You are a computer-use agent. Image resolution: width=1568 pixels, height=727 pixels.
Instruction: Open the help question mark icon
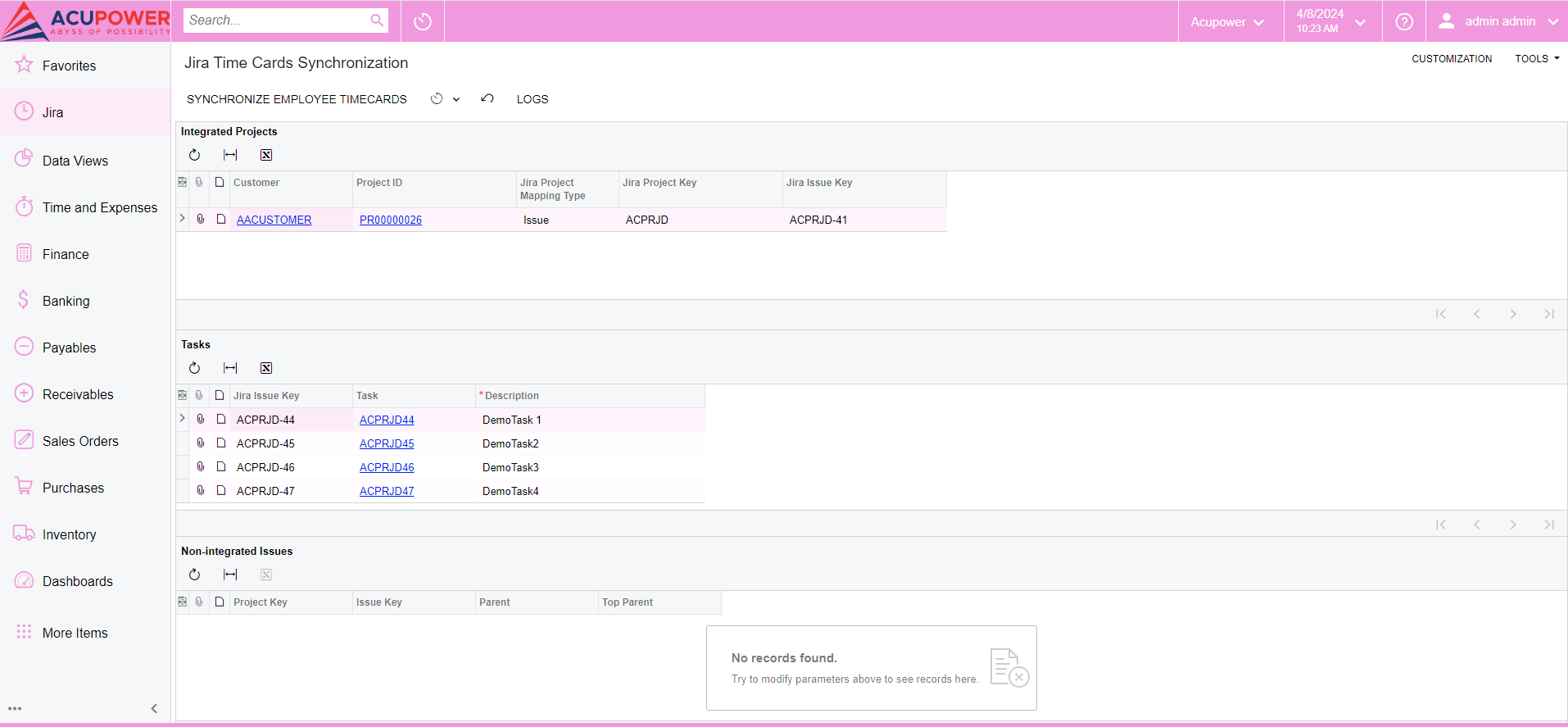[x=1404, y=21]
